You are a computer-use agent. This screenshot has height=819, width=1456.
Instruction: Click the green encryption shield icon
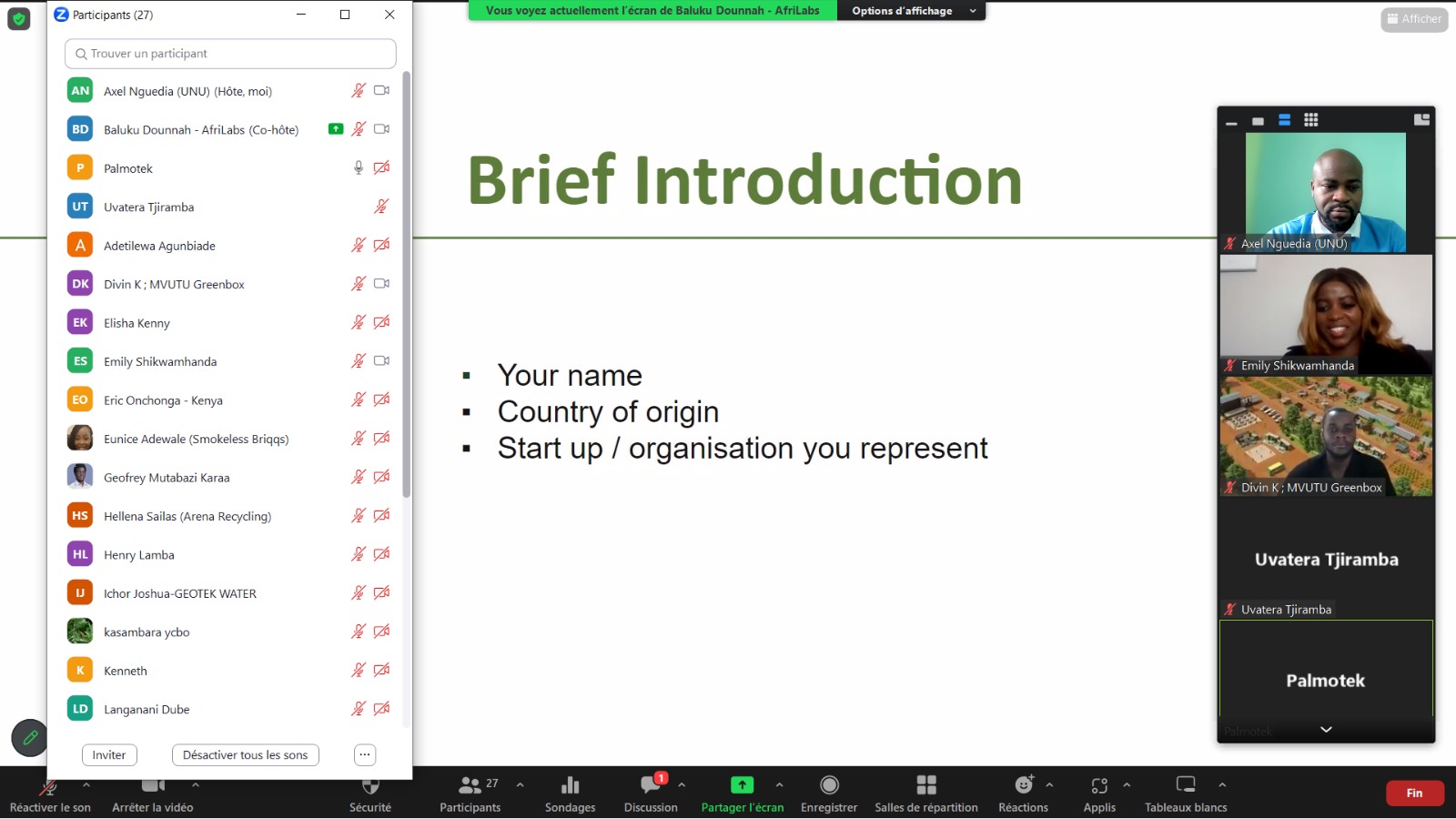coord(18,18)
